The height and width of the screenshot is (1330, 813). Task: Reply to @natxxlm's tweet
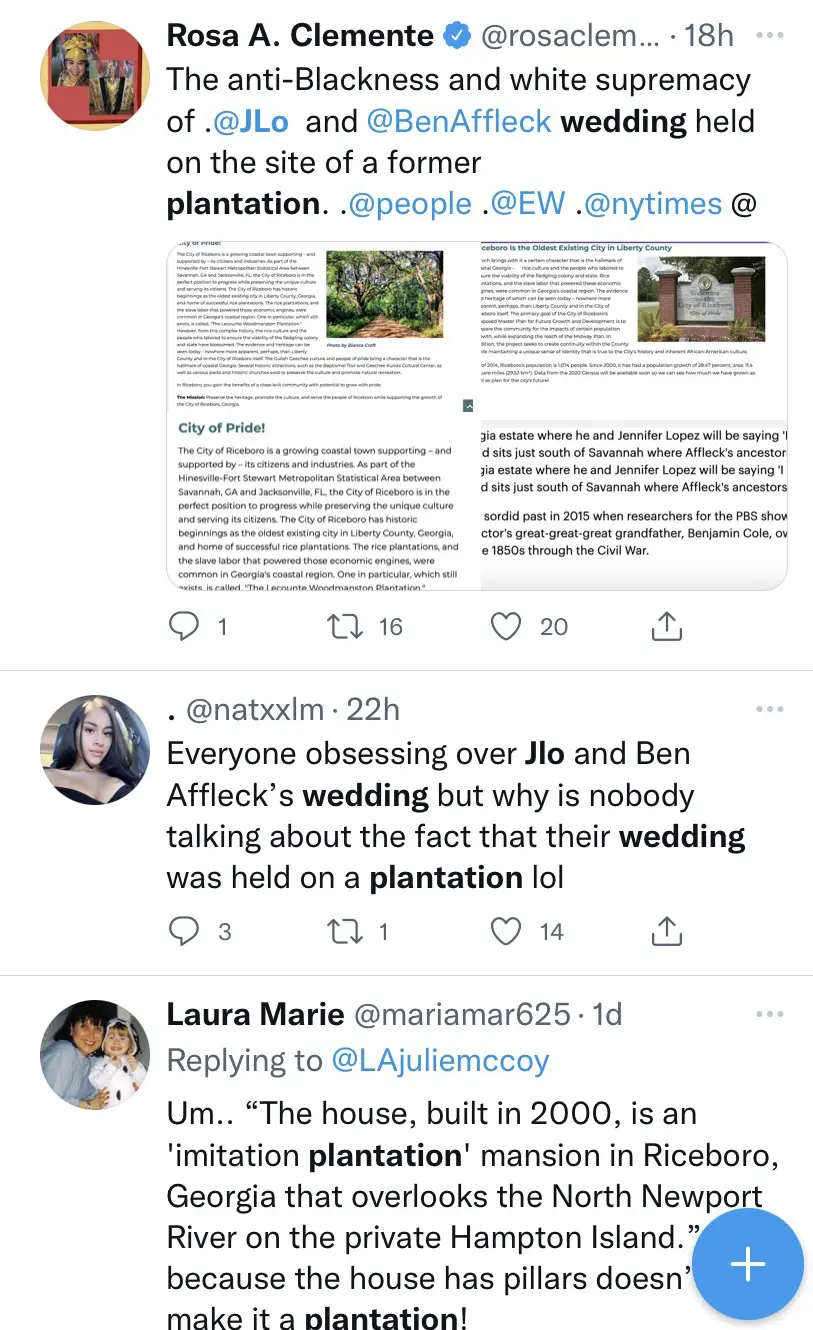point(184,931)
